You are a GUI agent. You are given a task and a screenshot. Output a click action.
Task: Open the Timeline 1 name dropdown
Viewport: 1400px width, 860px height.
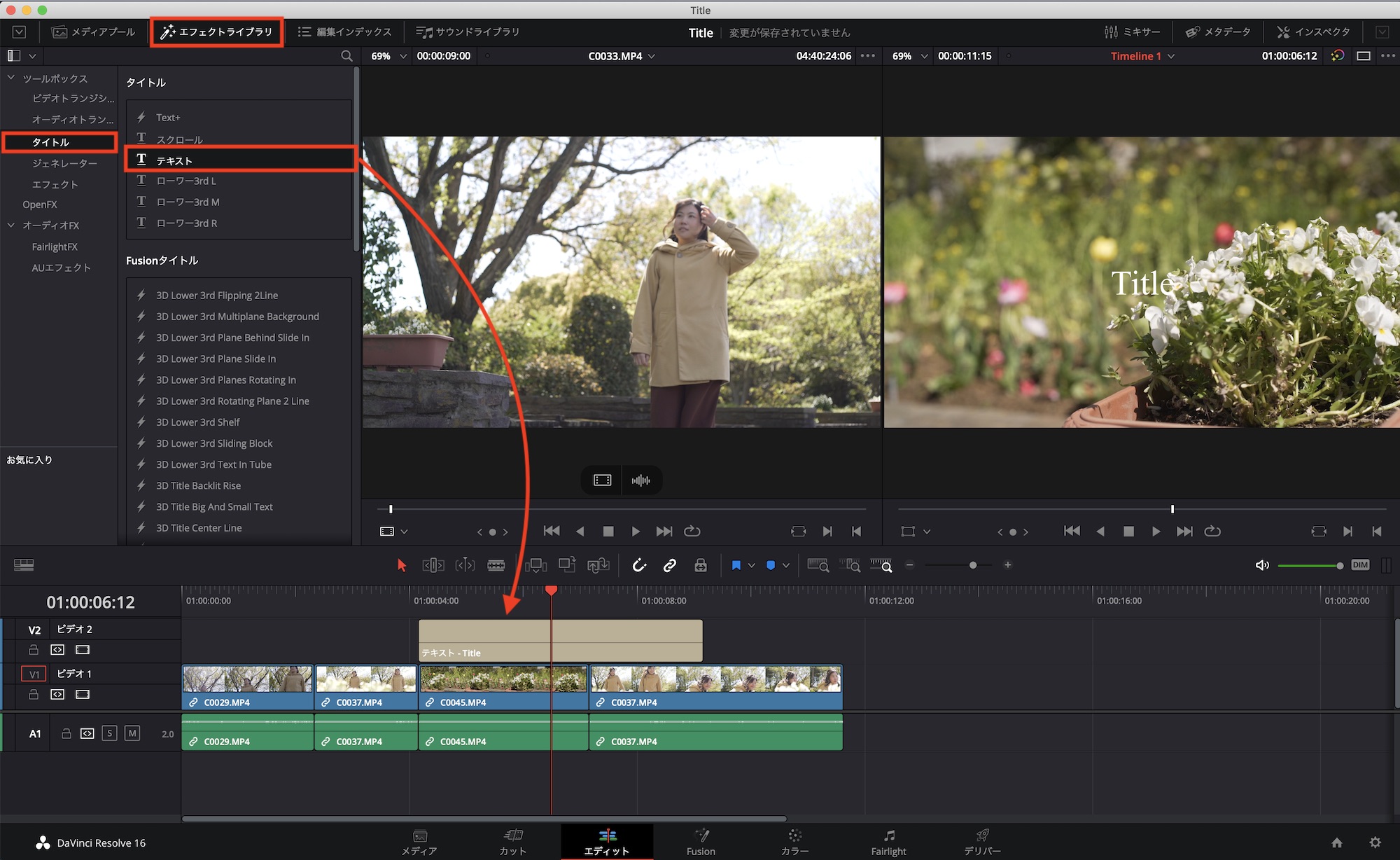pos(1171,56)
